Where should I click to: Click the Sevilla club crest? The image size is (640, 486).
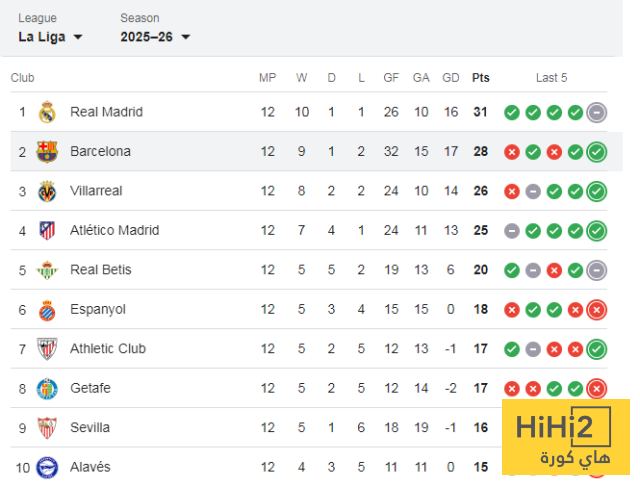point(47,428)
